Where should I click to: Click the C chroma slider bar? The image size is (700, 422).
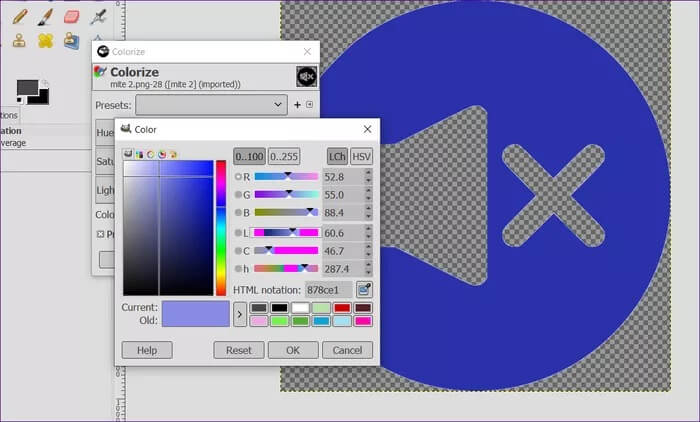(x=286, y=251)
